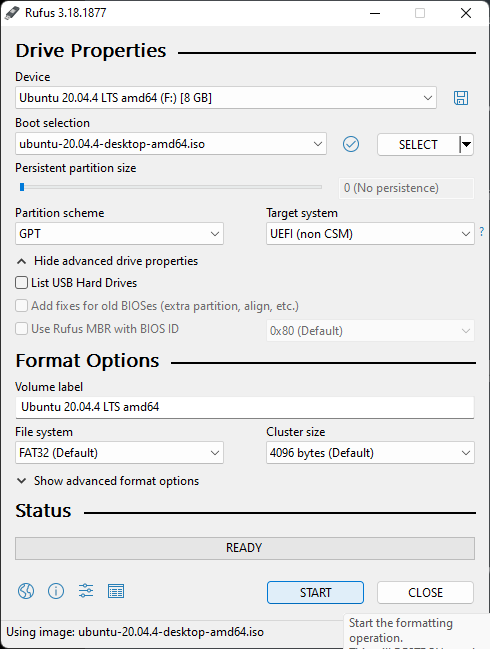Click the Rufus USB drive title icon
This screenshot has width=490, height=649.
click(12, 13)
